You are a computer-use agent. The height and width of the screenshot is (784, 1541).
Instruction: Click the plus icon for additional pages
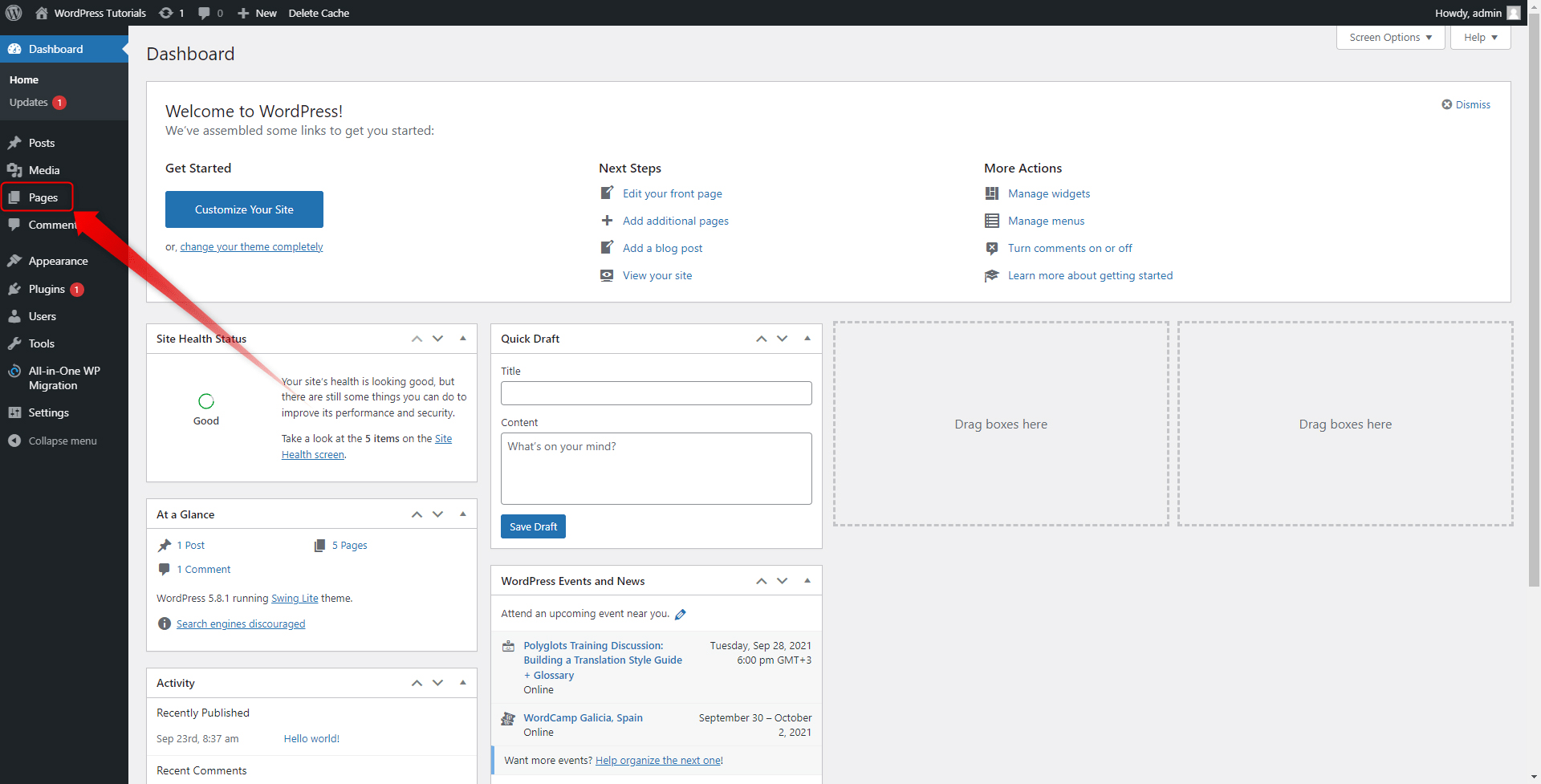[x=607, y=221]
